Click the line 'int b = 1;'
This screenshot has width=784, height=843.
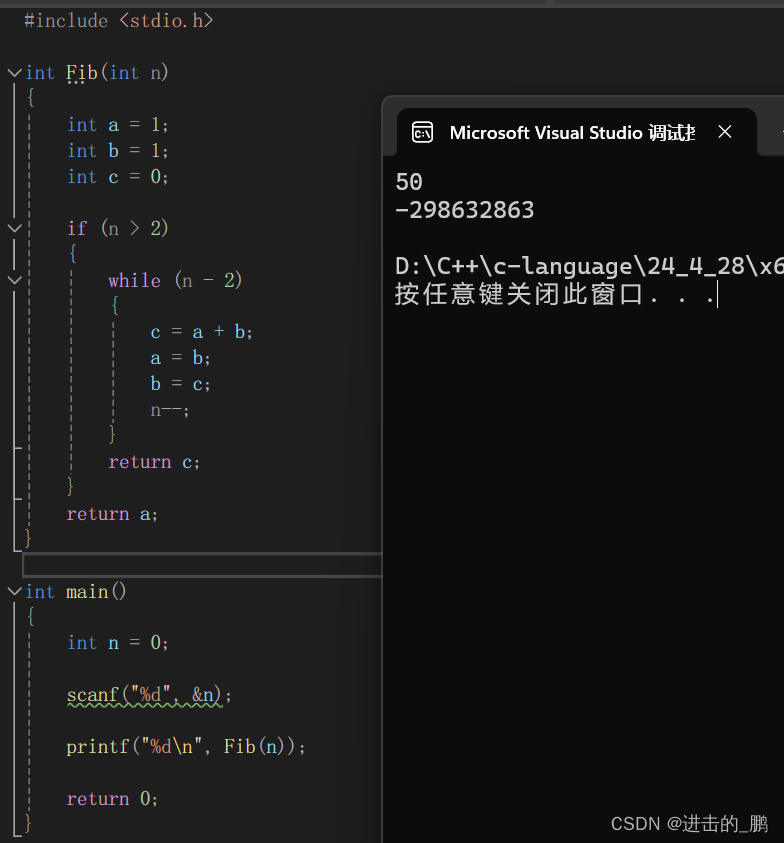[118, 151]
